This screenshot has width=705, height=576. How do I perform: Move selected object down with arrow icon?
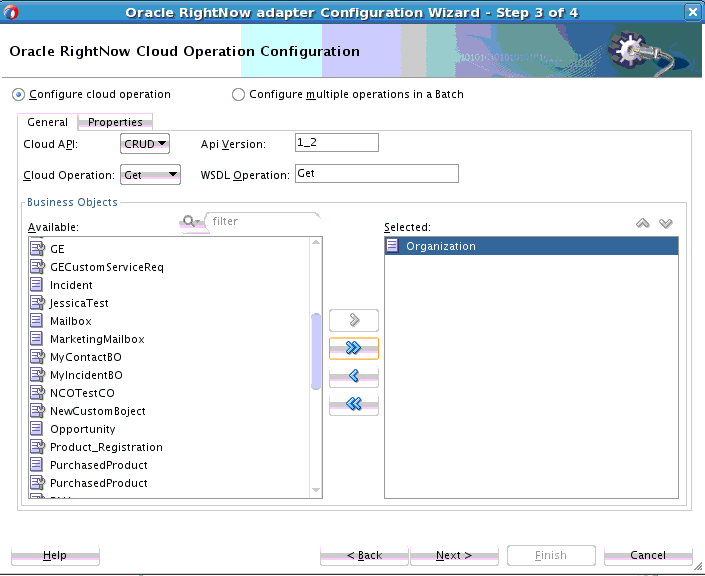click(x=666, y=223)
